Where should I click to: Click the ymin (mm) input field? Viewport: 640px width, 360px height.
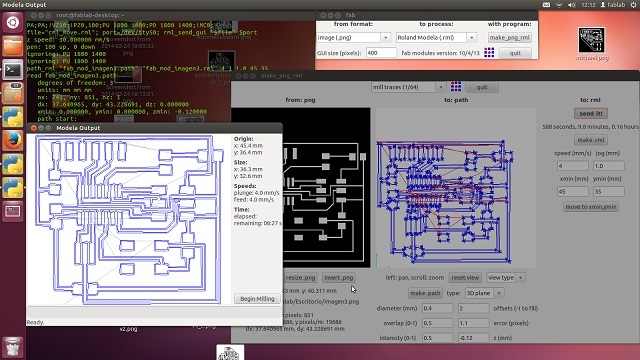pos(609,191)
